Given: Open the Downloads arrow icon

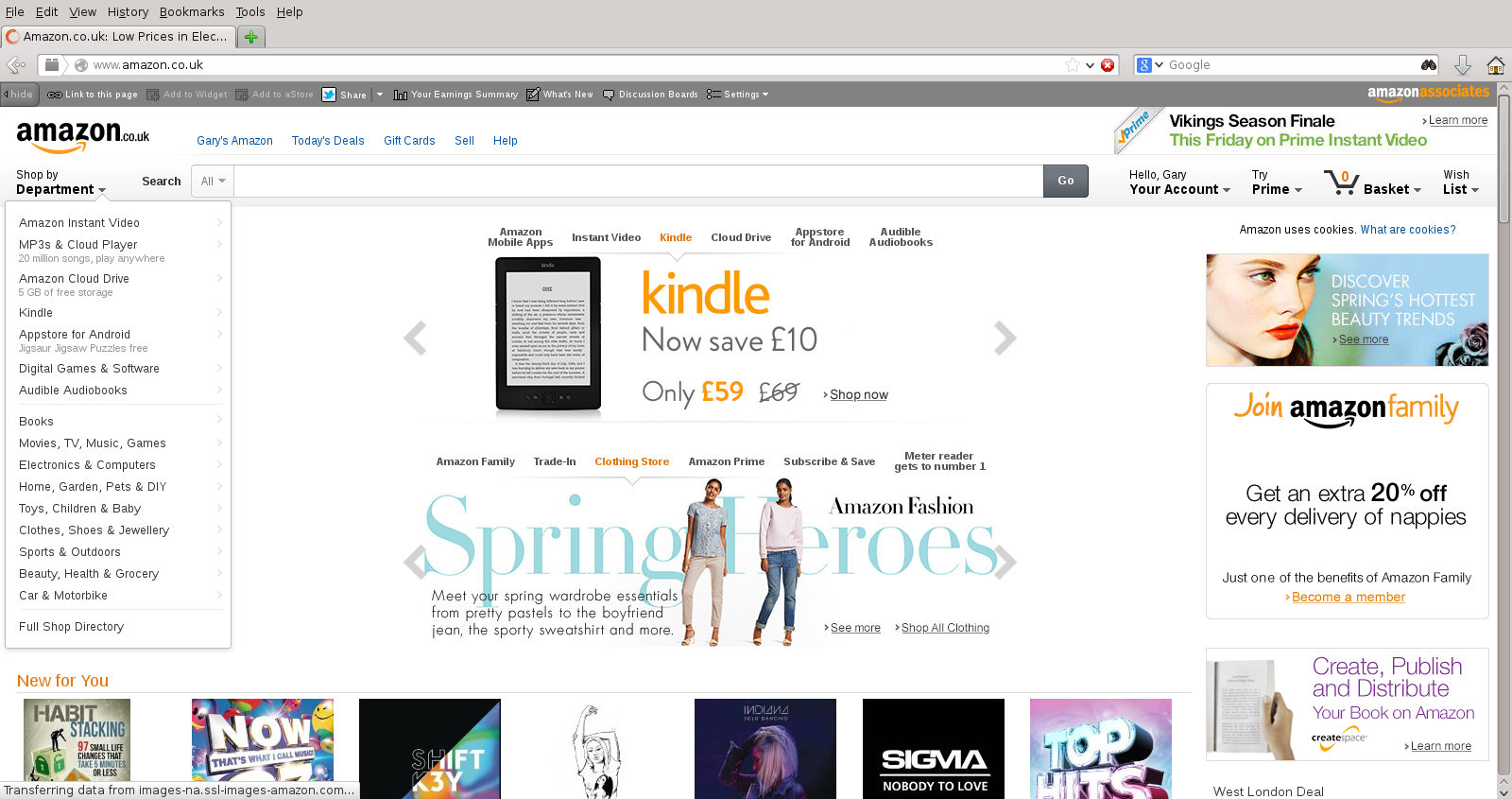Looking at the screenshot, I should point(1462,65).
